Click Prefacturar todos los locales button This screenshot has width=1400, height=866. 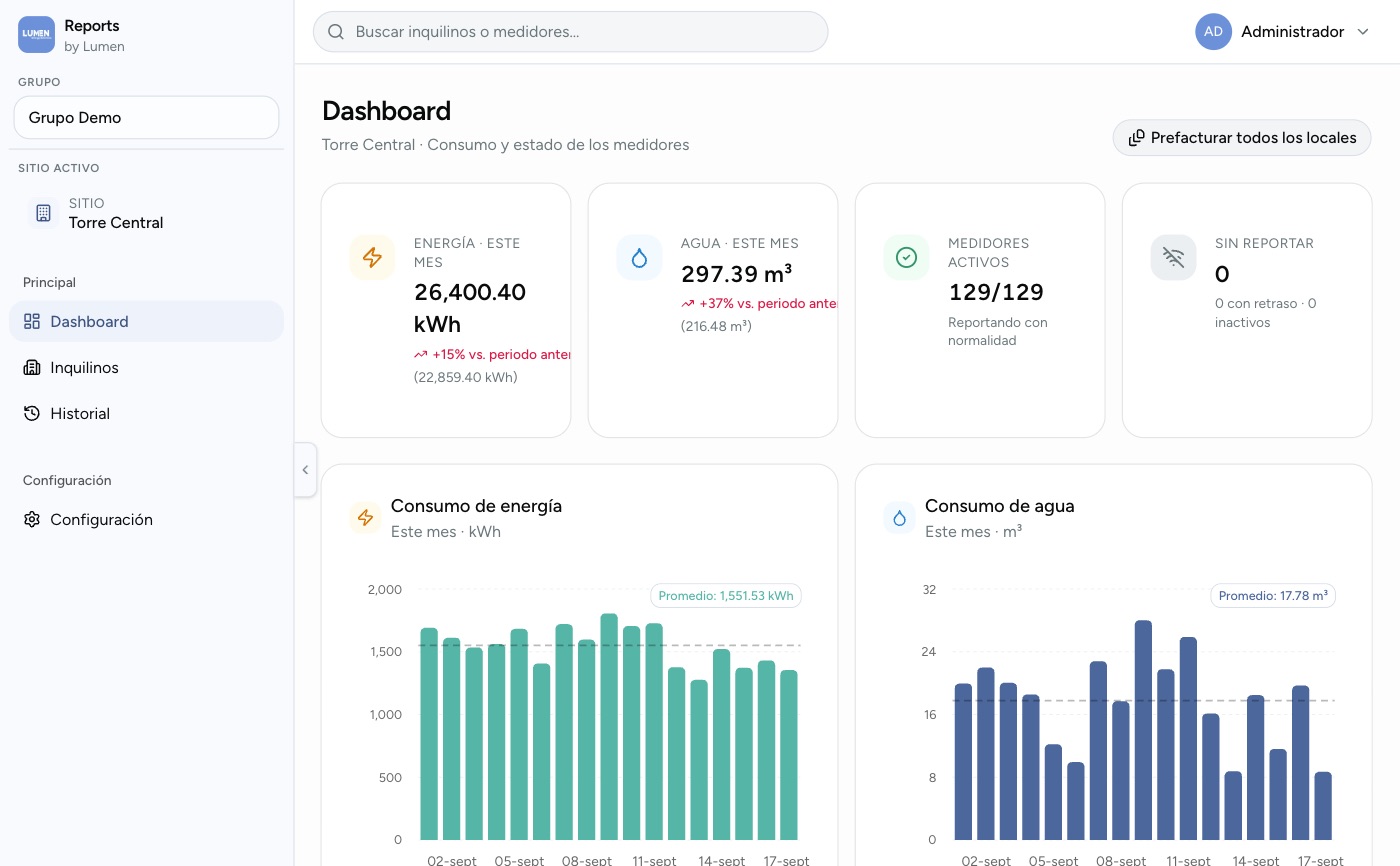(1242, 138)
